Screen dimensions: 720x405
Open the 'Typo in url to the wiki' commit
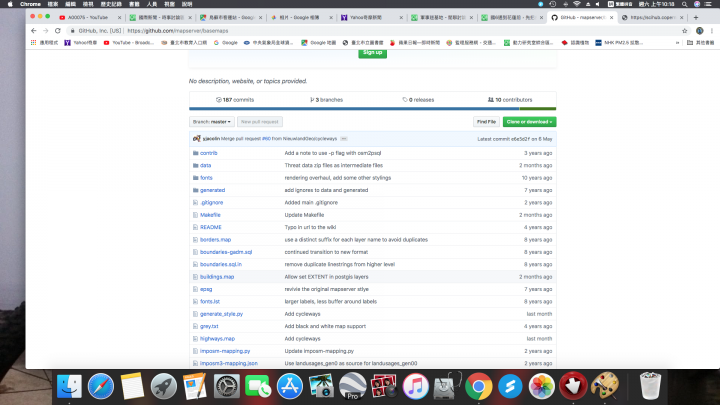tap(310, 227)
